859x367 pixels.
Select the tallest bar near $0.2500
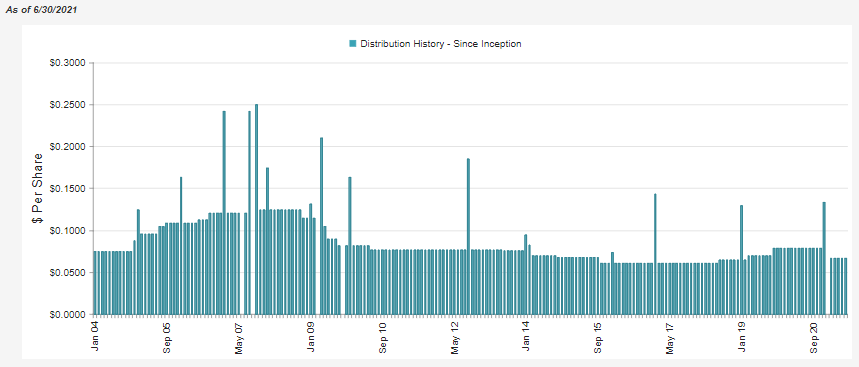pyautogui.click(x=256, y=209)
